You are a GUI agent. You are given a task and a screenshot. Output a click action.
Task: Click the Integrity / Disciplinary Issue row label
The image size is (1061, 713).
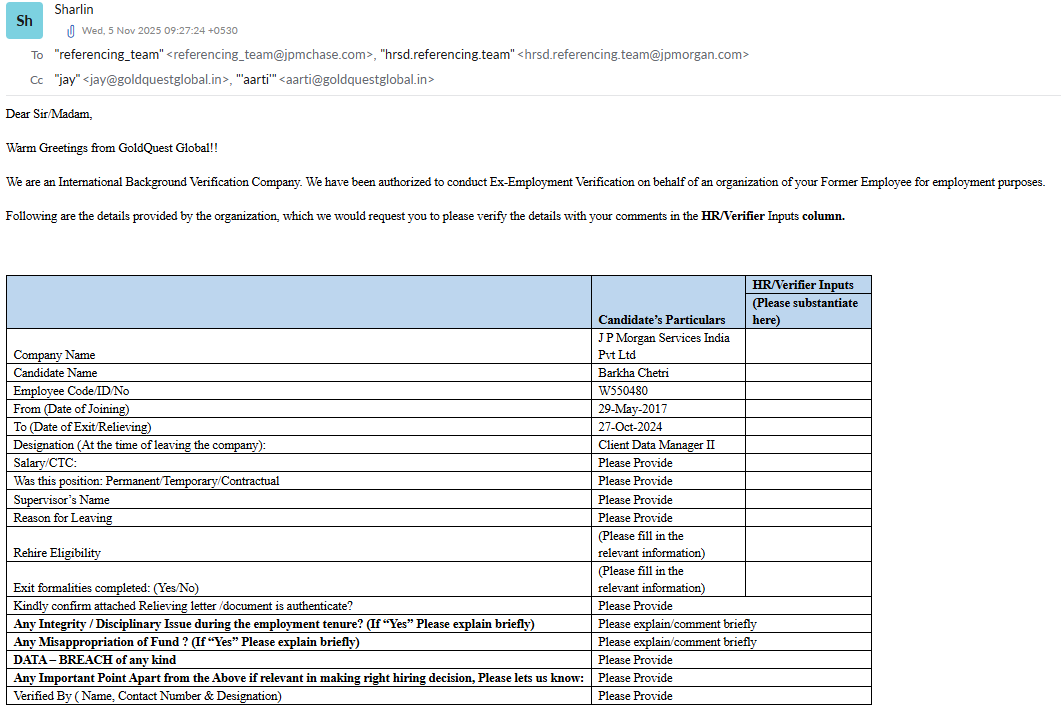coord(273,624)
